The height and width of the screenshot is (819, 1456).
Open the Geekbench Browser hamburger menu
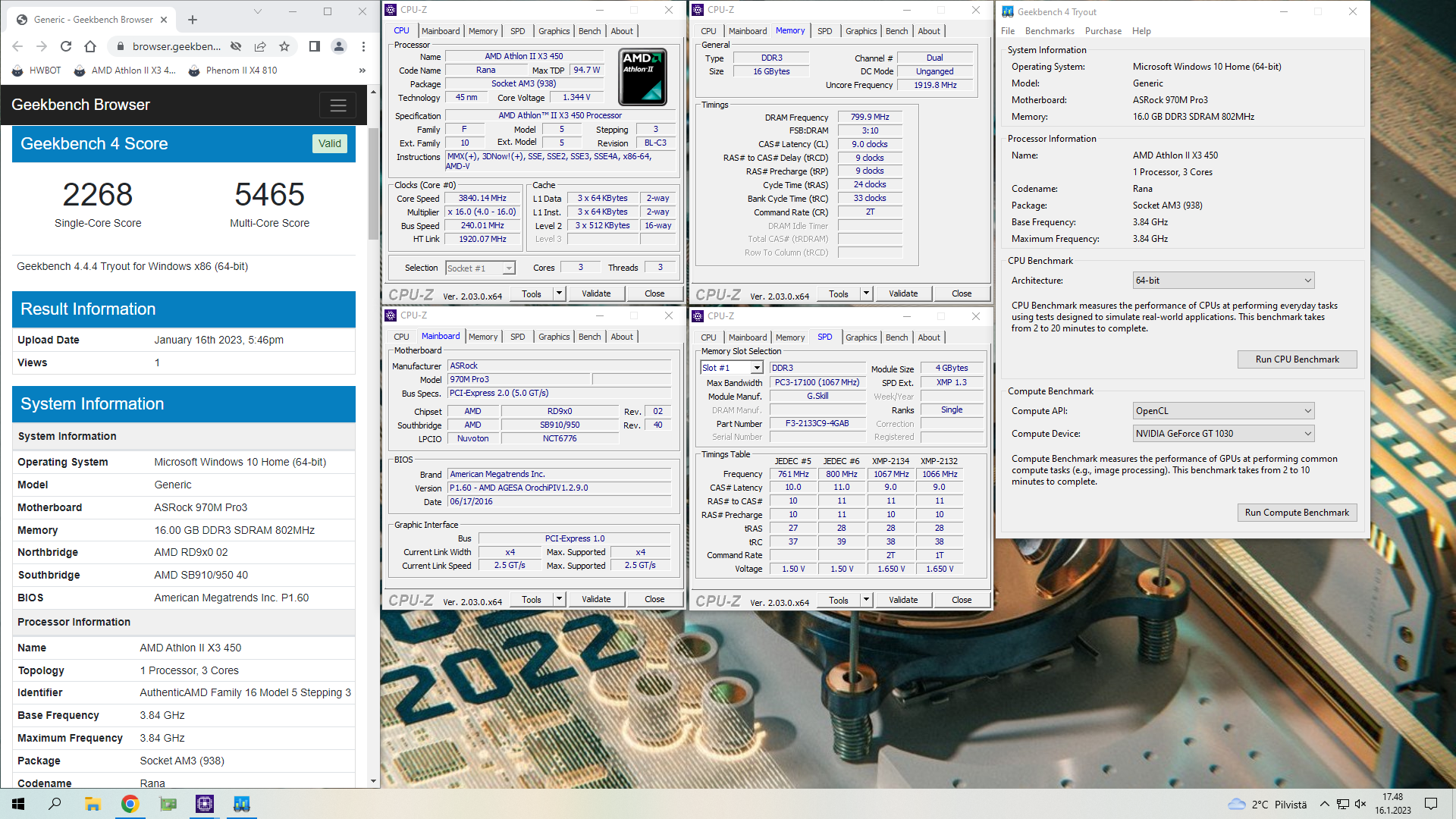pos(338,105)
